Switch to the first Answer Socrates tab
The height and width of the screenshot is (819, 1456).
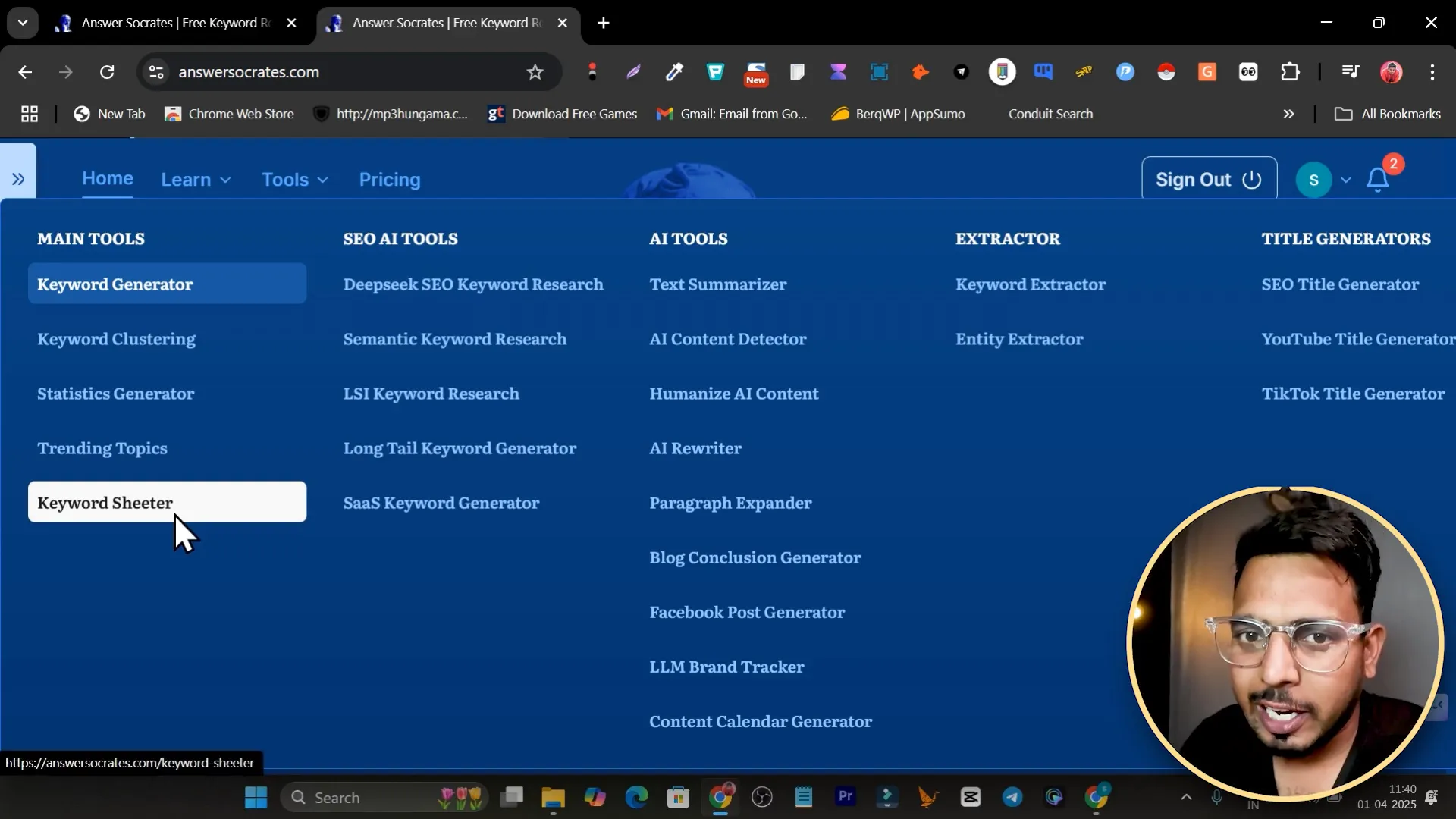pos(174,23)
